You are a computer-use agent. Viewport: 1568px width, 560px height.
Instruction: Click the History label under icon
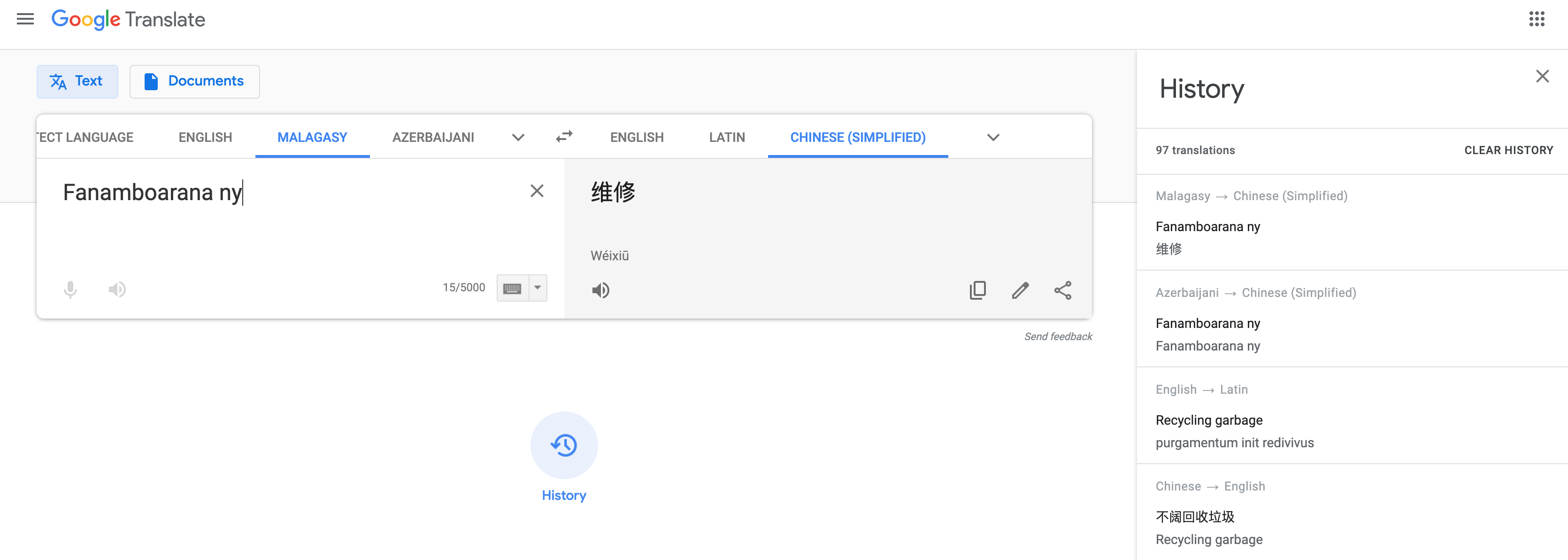point(564,496)
